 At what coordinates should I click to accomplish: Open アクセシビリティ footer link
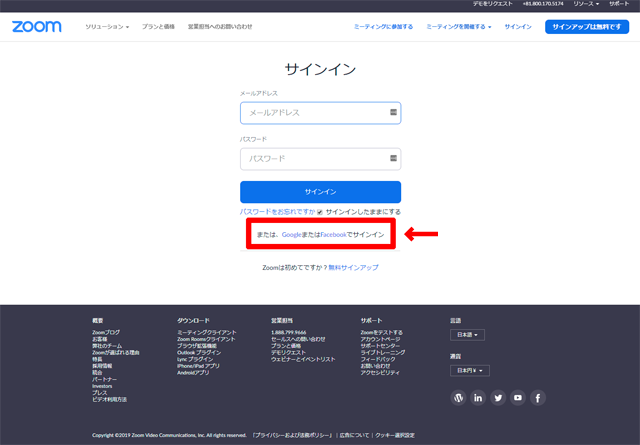click(380, 373)
